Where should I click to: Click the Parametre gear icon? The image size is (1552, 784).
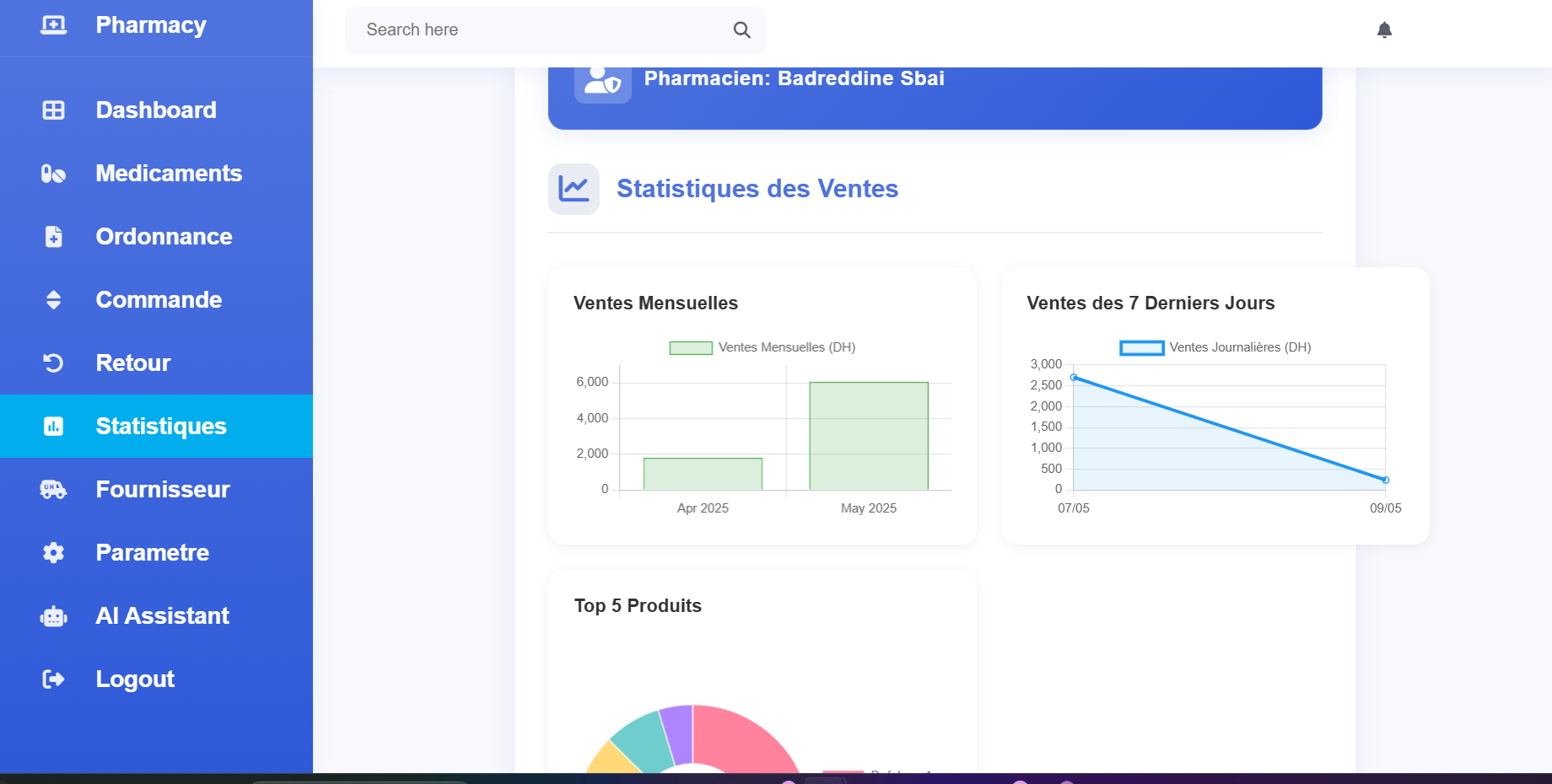[53, 553]
